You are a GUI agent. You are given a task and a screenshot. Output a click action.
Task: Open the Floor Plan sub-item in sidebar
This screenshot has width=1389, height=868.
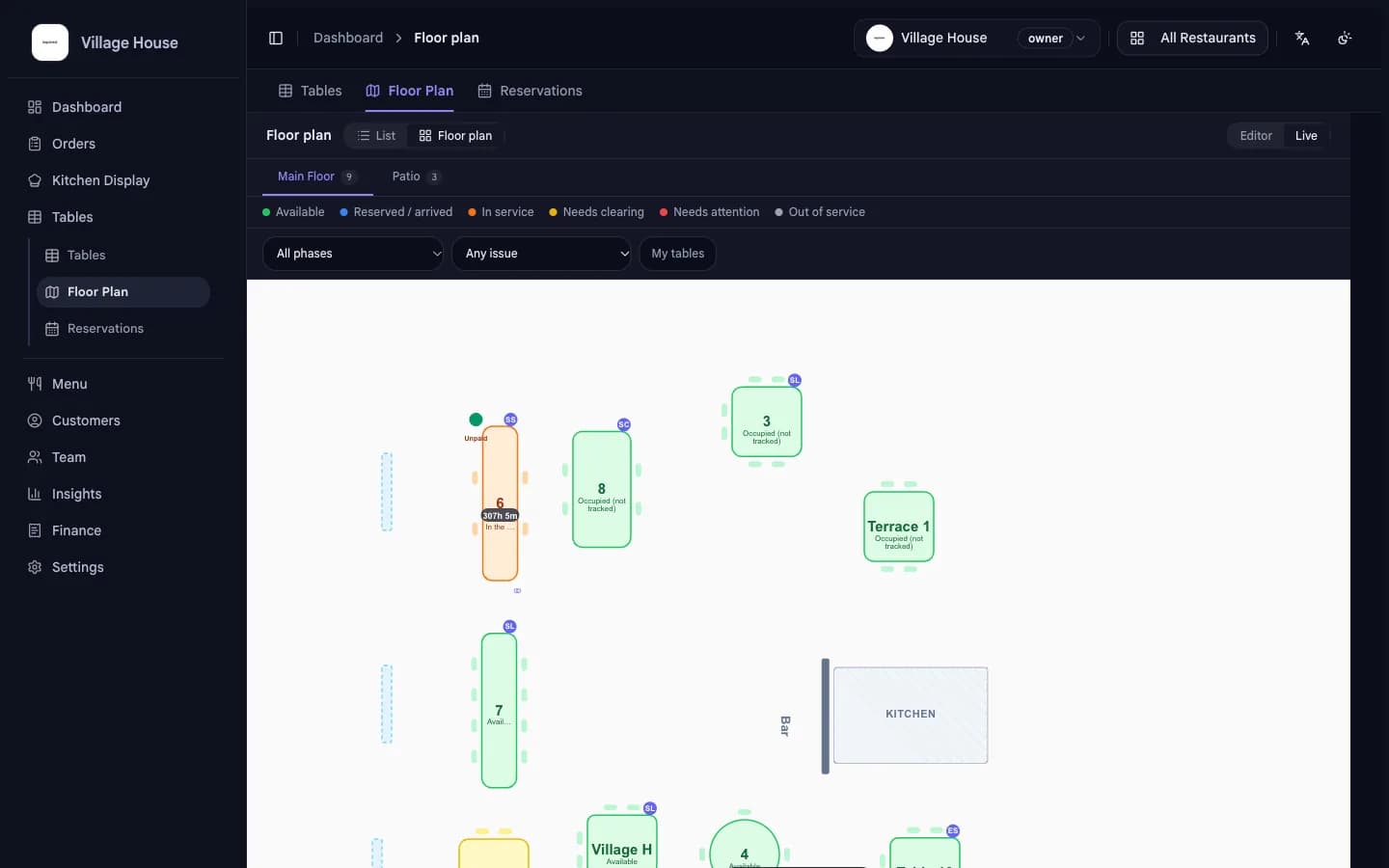pos(123,292)
